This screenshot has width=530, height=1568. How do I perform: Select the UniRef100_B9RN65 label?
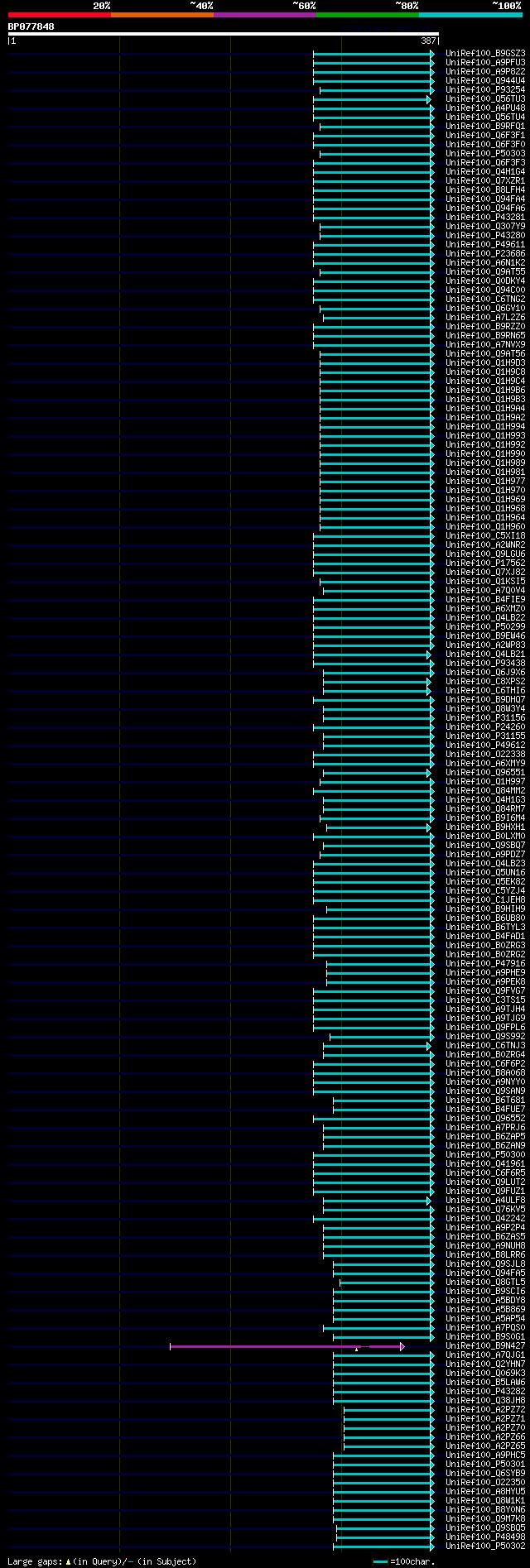pyautogui.click(x=485, y=335)
